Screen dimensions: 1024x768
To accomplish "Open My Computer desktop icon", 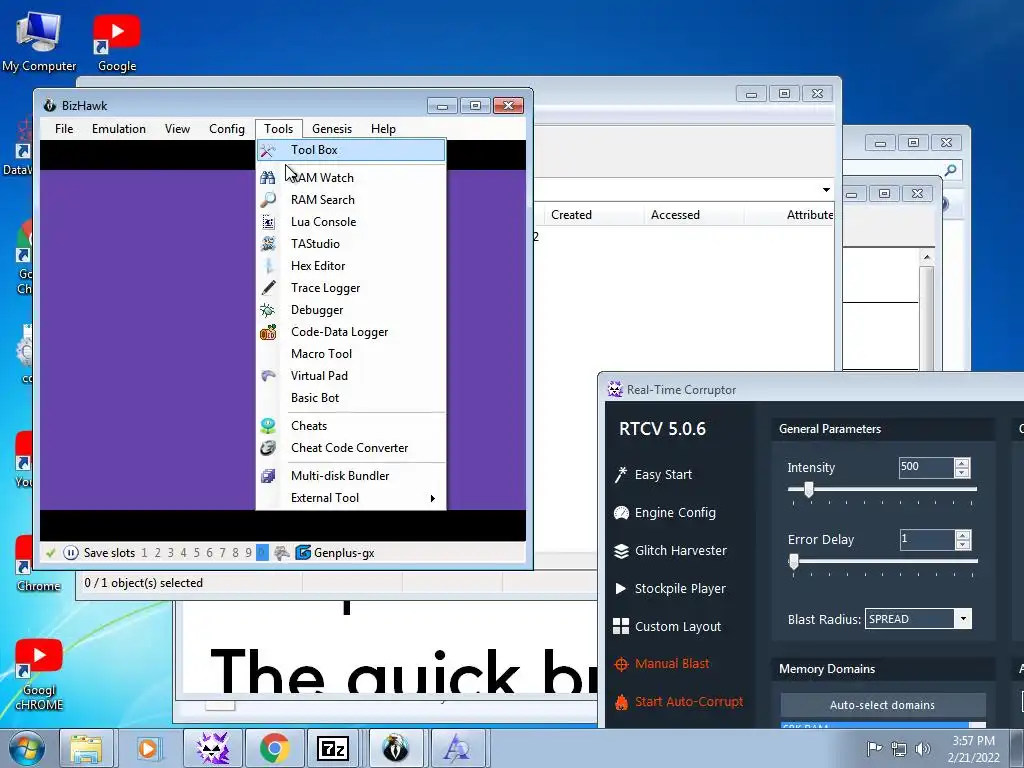I will click(39, 40).
